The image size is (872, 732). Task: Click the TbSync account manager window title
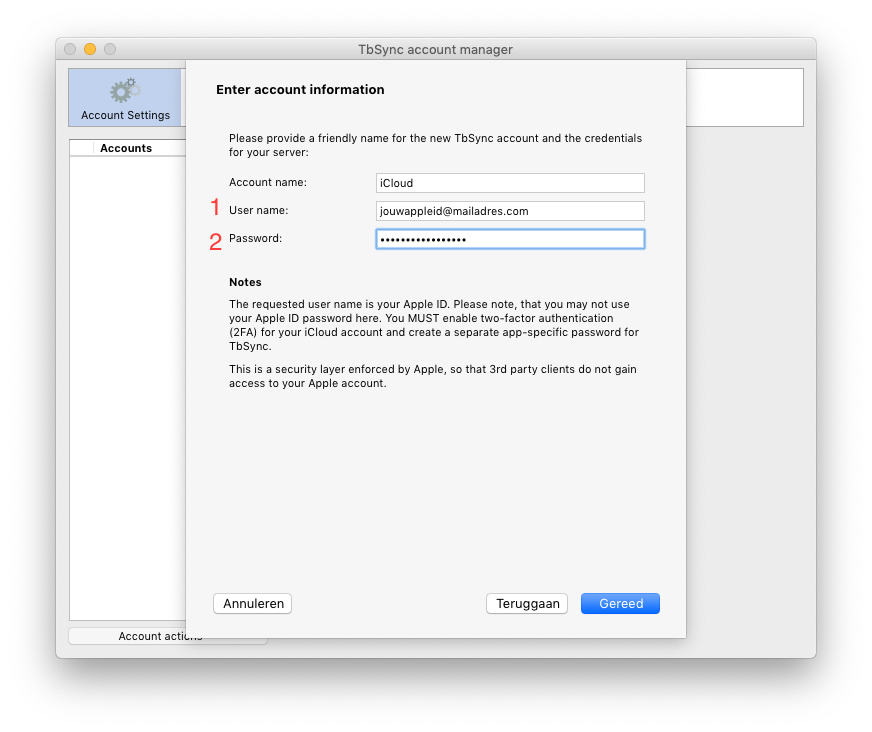[x=435, y=49]
